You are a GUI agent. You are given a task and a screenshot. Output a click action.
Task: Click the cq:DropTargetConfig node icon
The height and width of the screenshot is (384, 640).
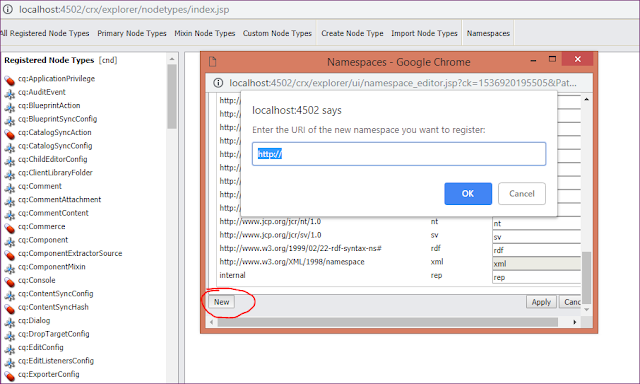click(x=9, y=336)
